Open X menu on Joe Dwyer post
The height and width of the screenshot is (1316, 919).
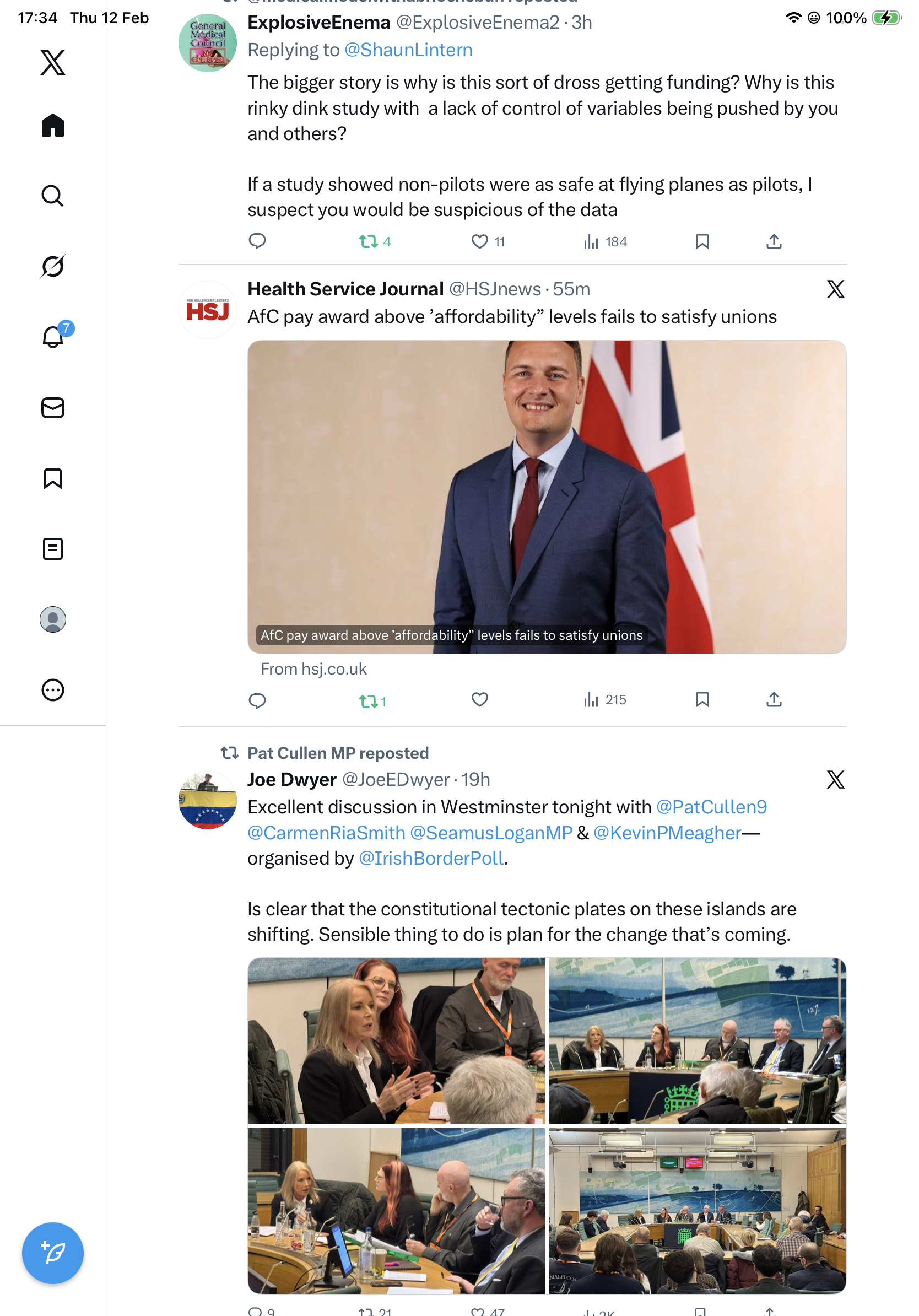835,779
